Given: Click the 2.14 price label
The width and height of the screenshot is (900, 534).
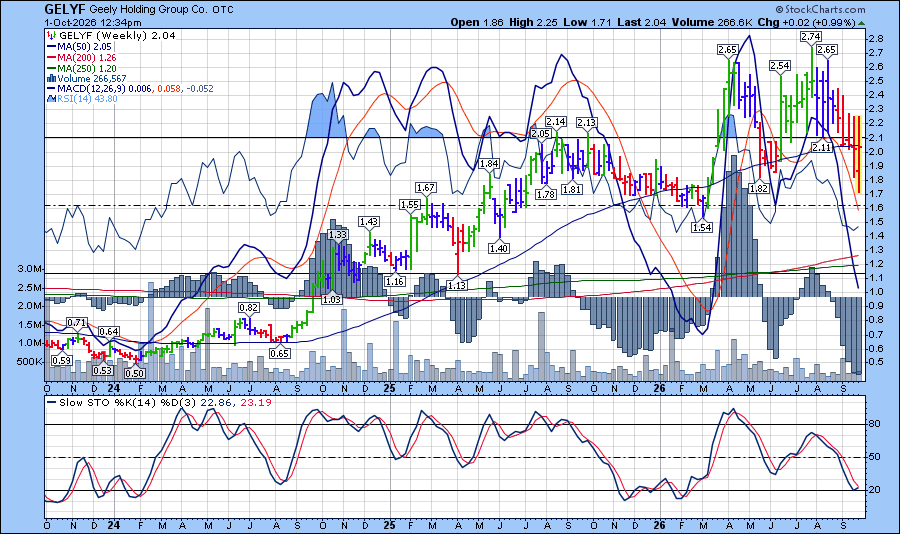Looking at the screenshot, I should (556, 121).
